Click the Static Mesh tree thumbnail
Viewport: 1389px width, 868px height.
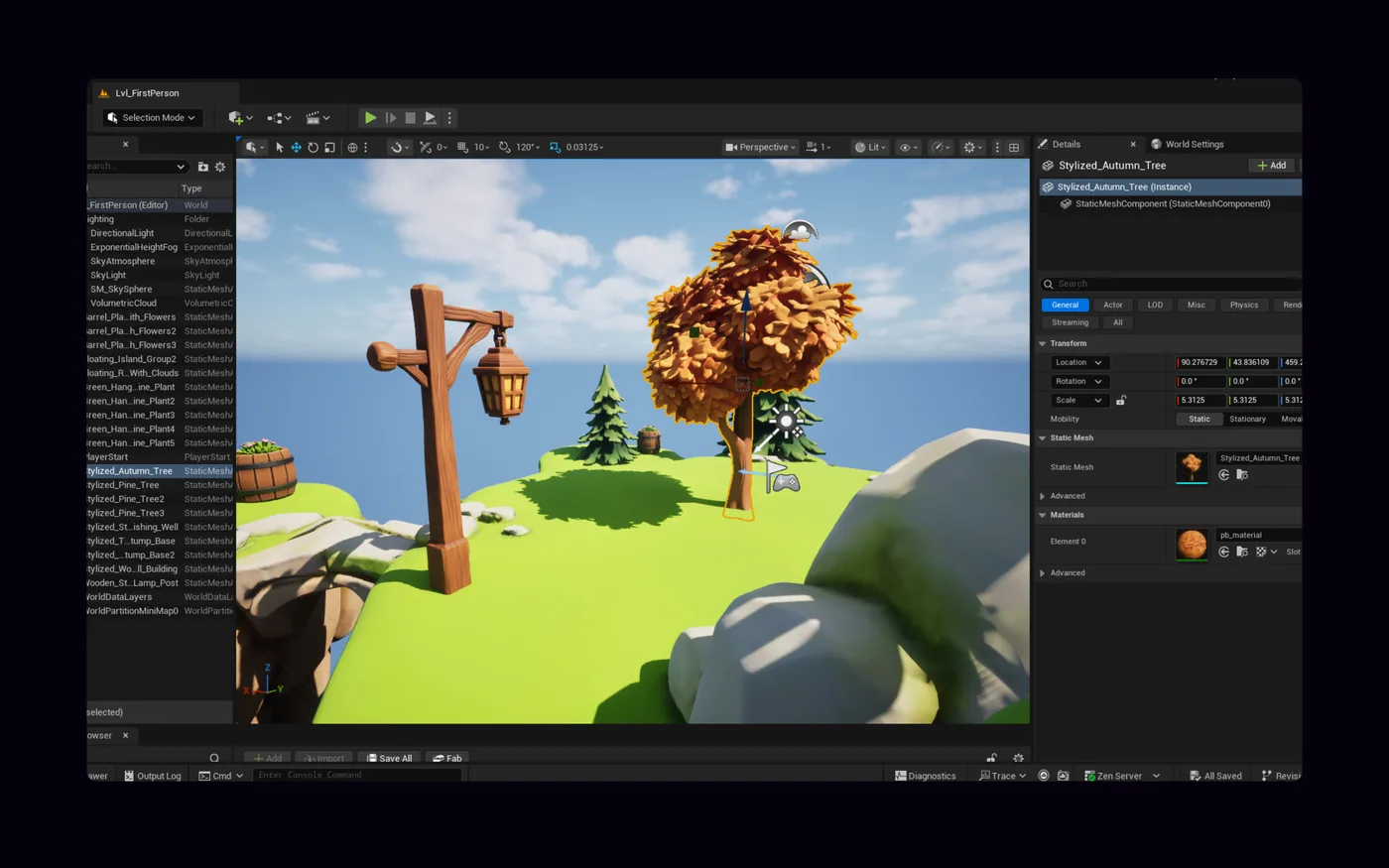tap(1192, 467)
